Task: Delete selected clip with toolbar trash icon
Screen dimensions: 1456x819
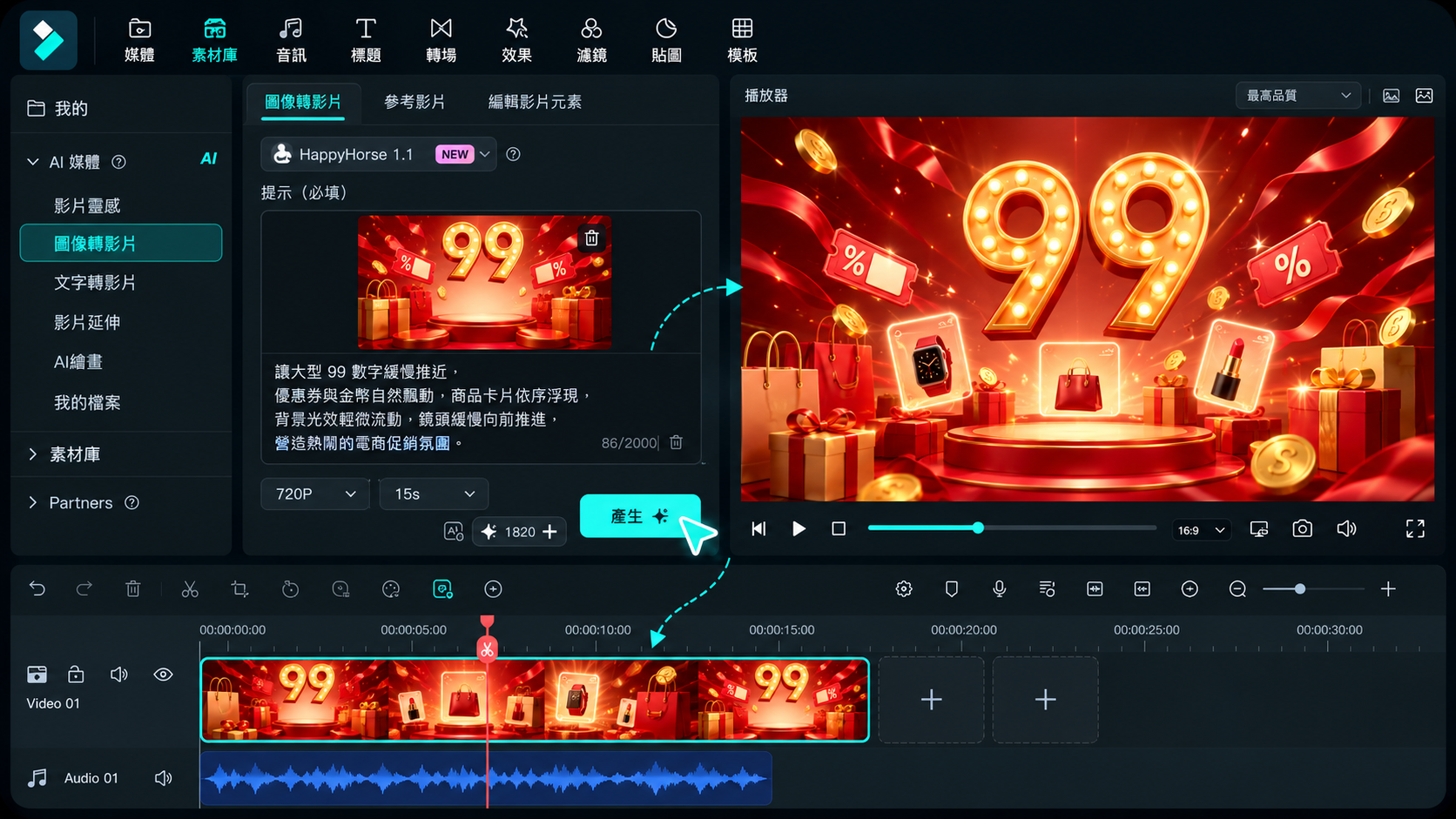Action: pos(132,589)
